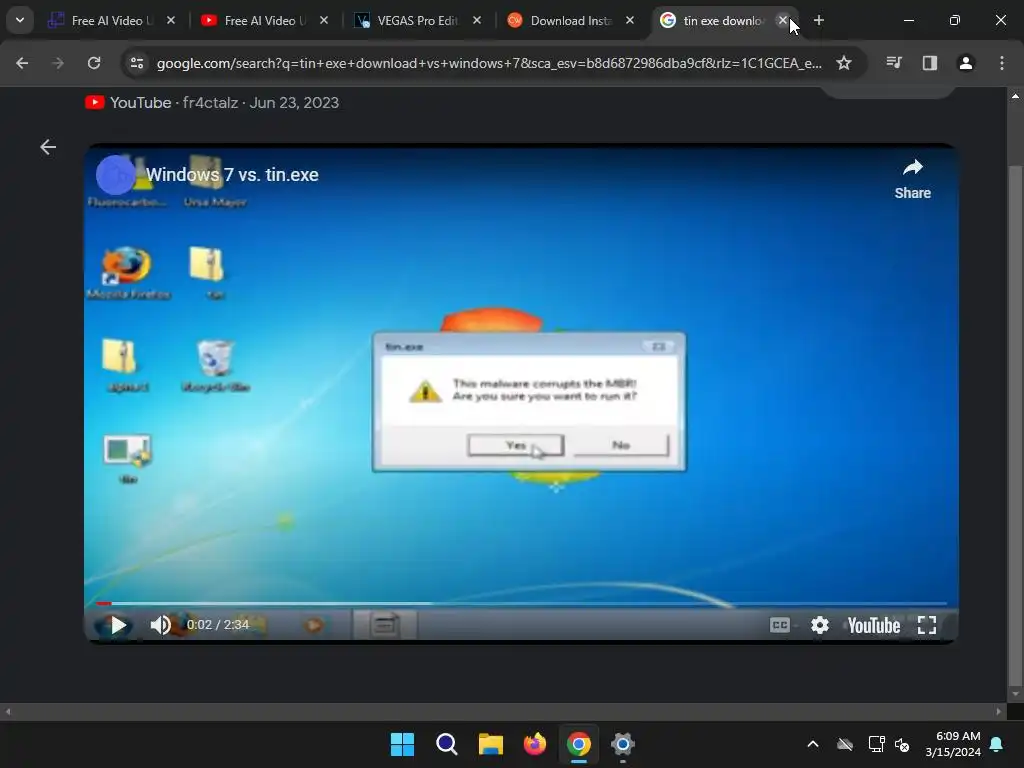Reload the current page

click(94, 63)
